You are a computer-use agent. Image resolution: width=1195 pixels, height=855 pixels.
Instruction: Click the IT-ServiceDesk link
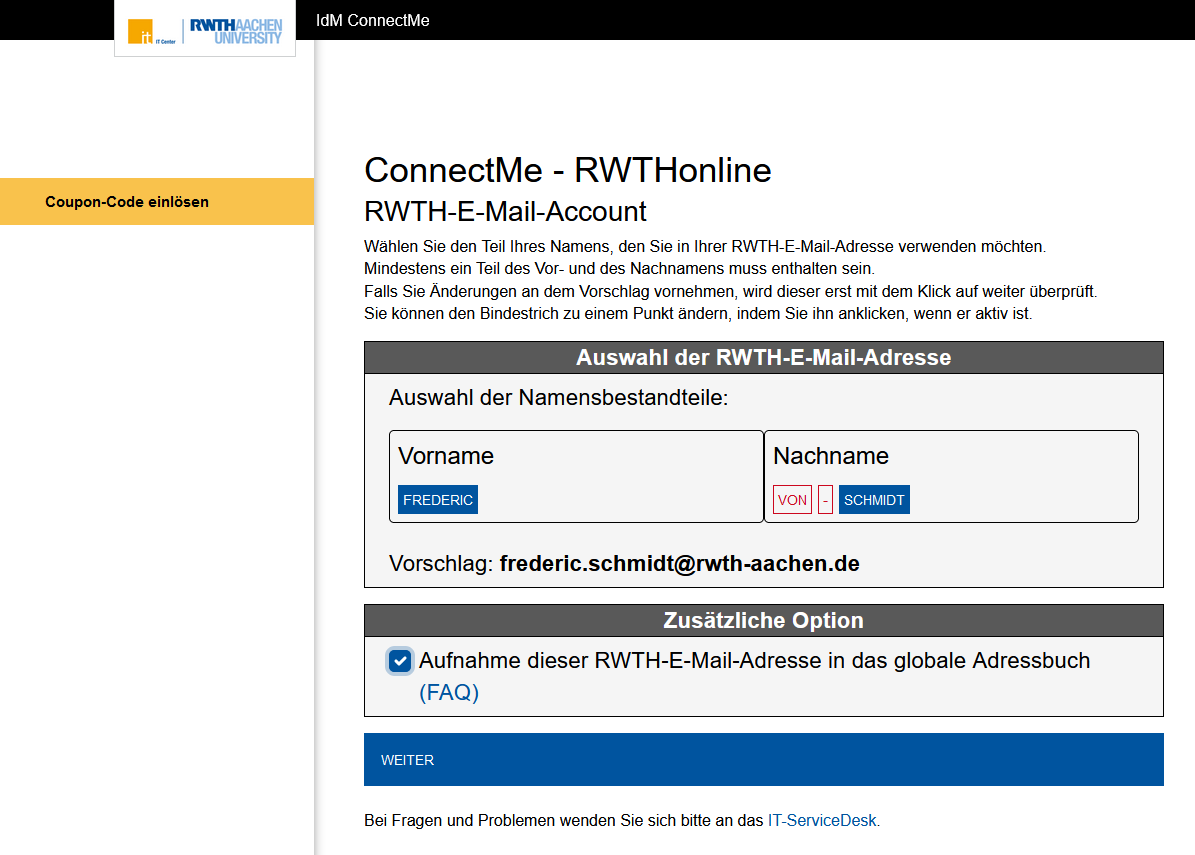822,820
